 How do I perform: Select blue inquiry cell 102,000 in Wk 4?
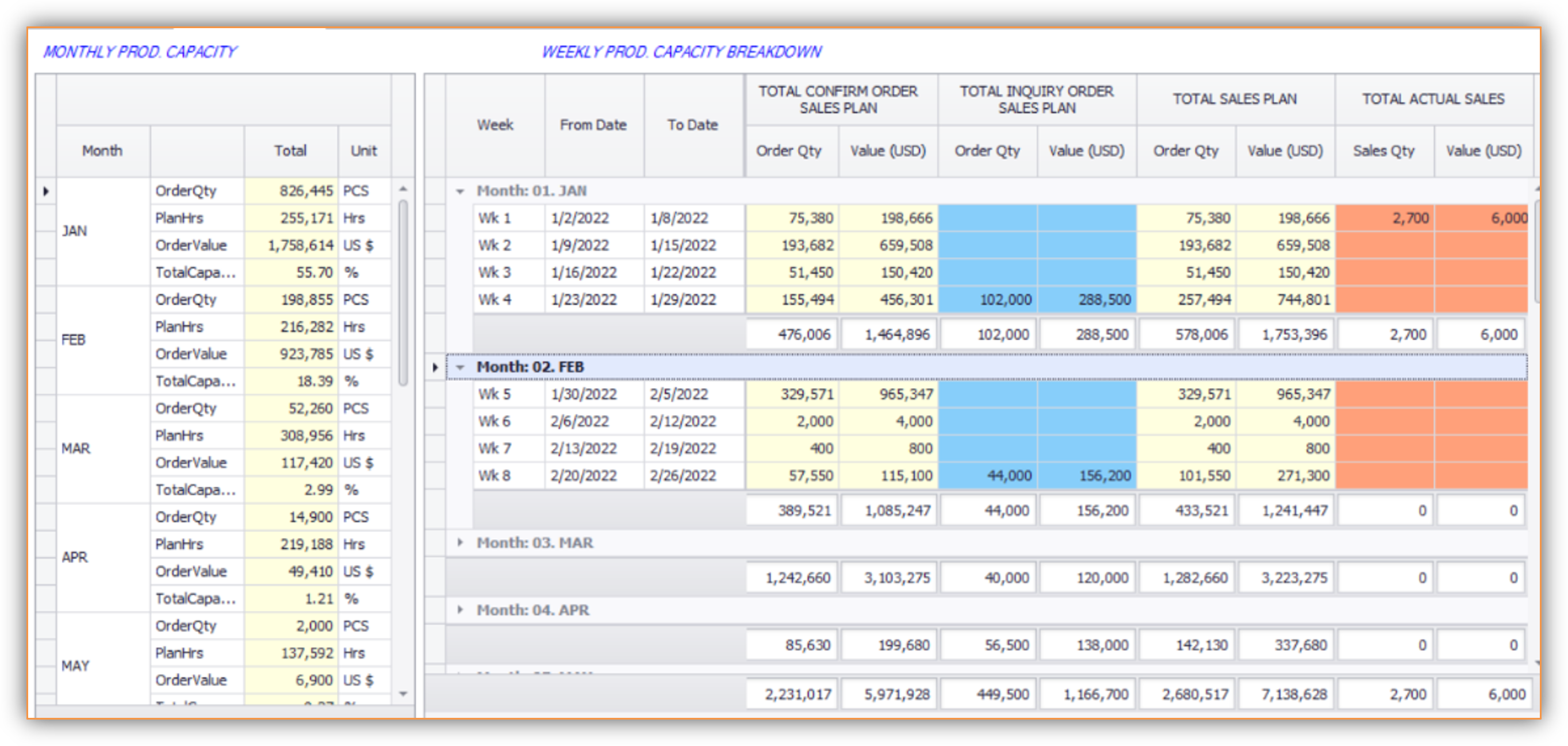988,300
